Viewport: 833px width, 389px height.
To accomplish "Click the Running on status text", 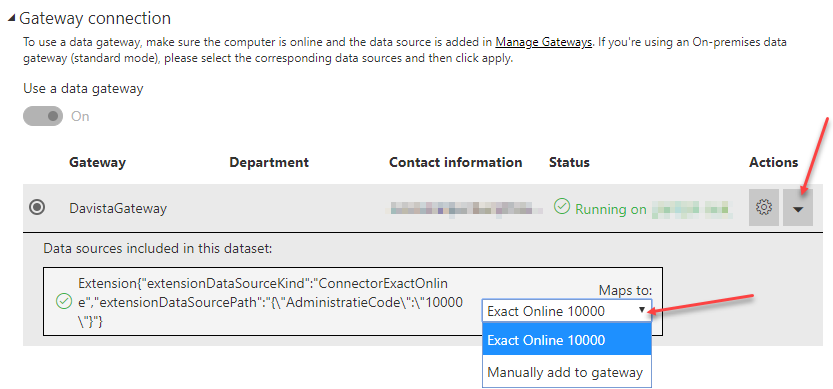I will 611,209.
